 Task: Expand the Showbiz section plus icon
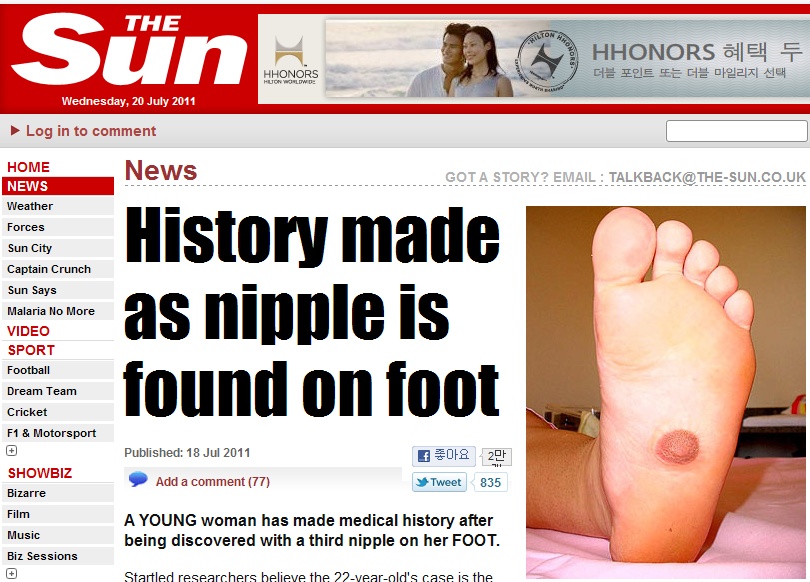[11, 573]
